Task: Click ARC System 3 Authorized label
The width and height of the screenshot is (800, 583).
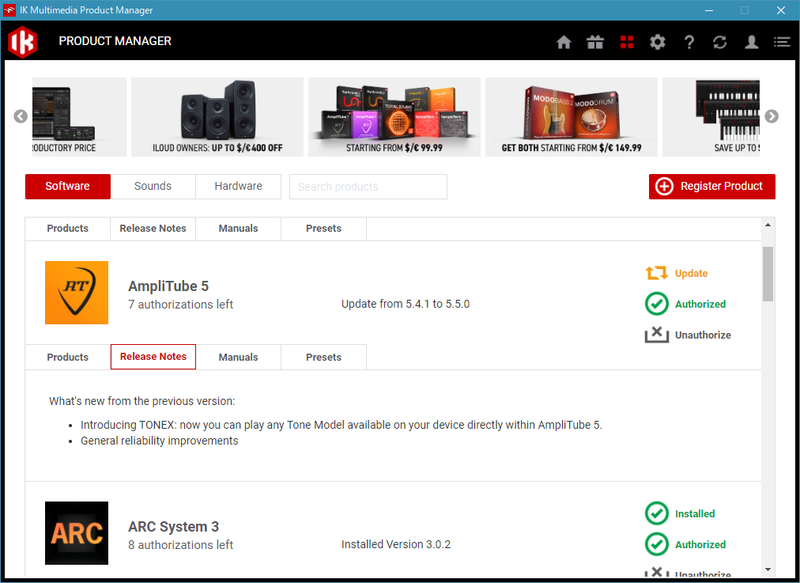Action: pyautogui.click(x=700, y=545)
